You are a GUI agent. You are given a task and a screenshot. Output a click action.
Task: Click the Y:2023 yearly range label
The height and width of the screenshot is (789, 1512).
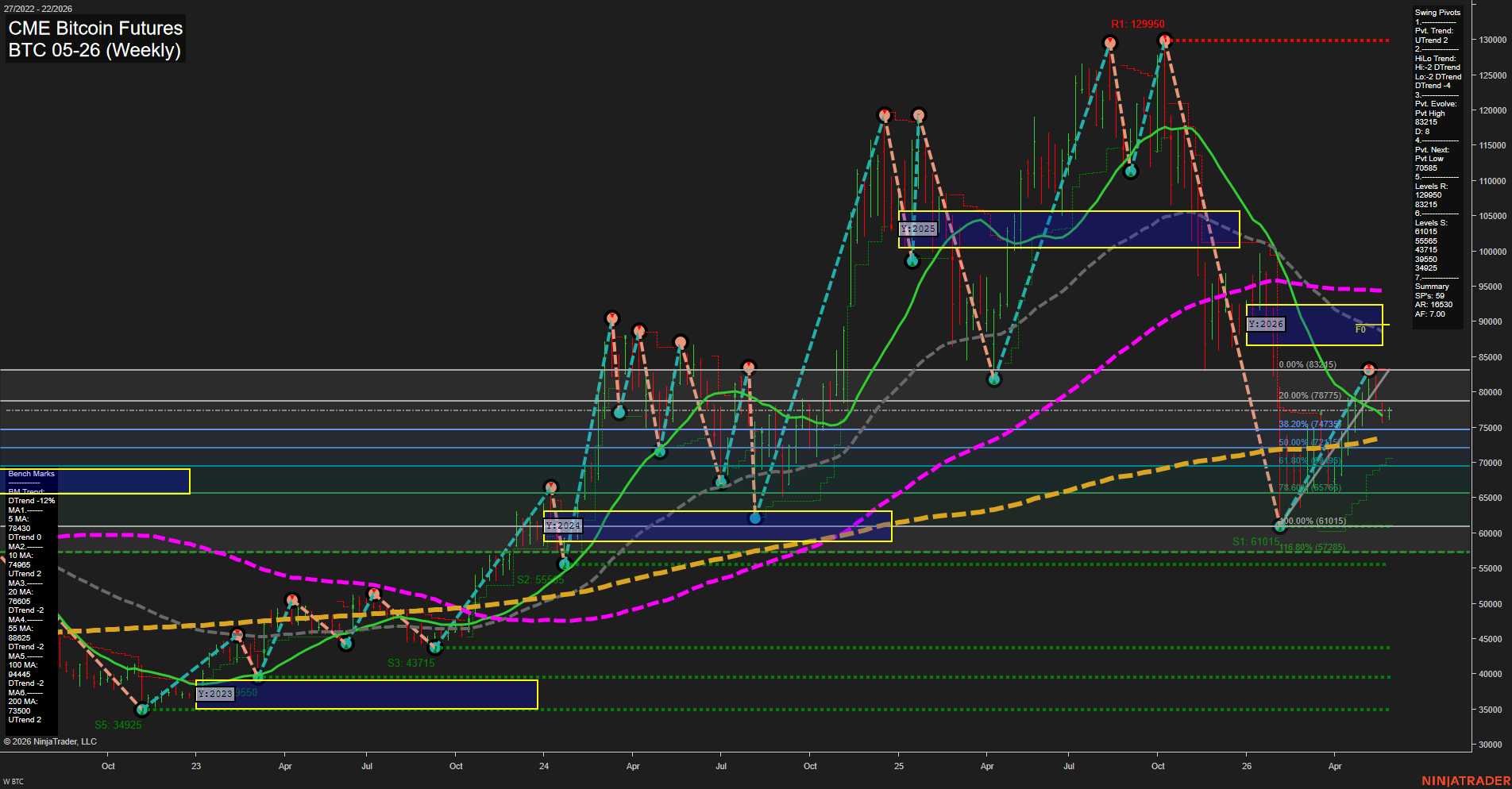215,694
